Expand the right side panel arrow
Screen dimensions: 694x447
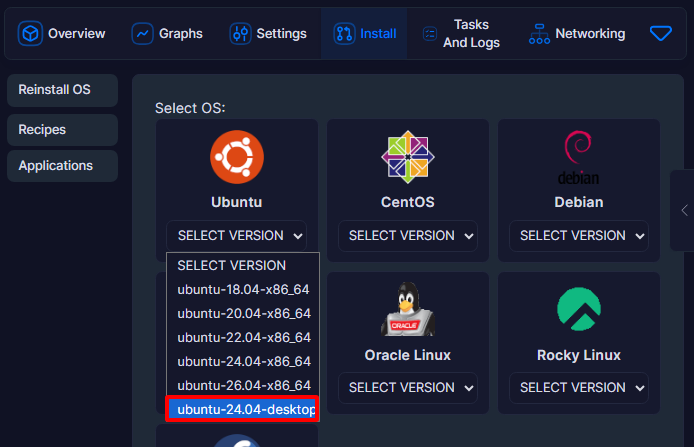click(684, 210)
